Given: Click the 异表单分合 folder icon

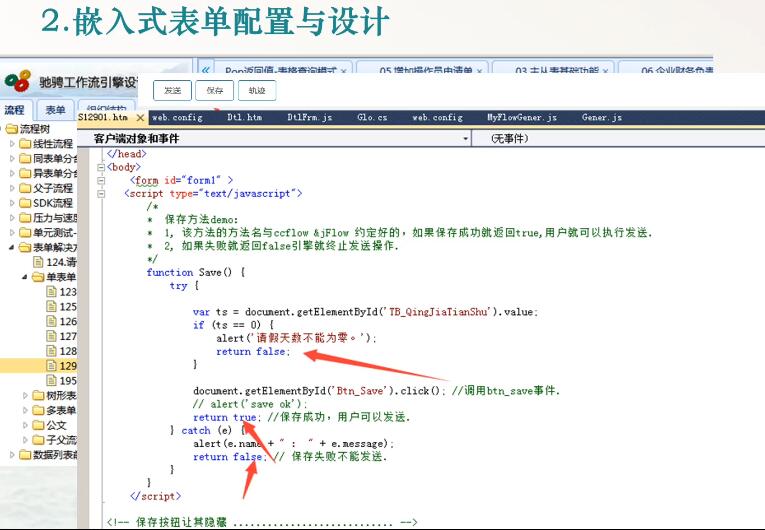Looking at the screenshot, I should pos(25,173).
